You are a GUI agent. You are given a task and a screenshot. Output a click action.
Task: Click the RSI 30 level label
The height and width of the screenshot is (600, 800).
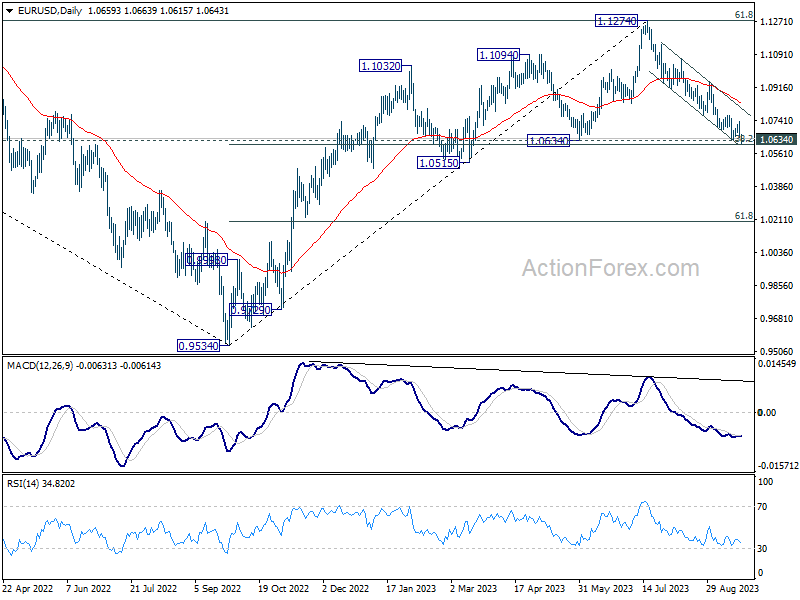point(762,548)
